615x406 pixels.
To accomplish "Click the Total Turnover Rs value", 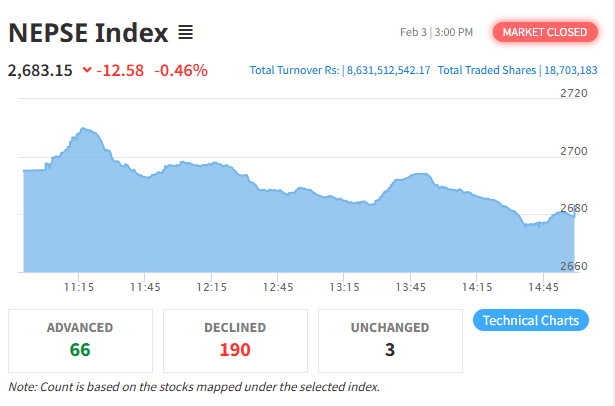I will (388, 71).
